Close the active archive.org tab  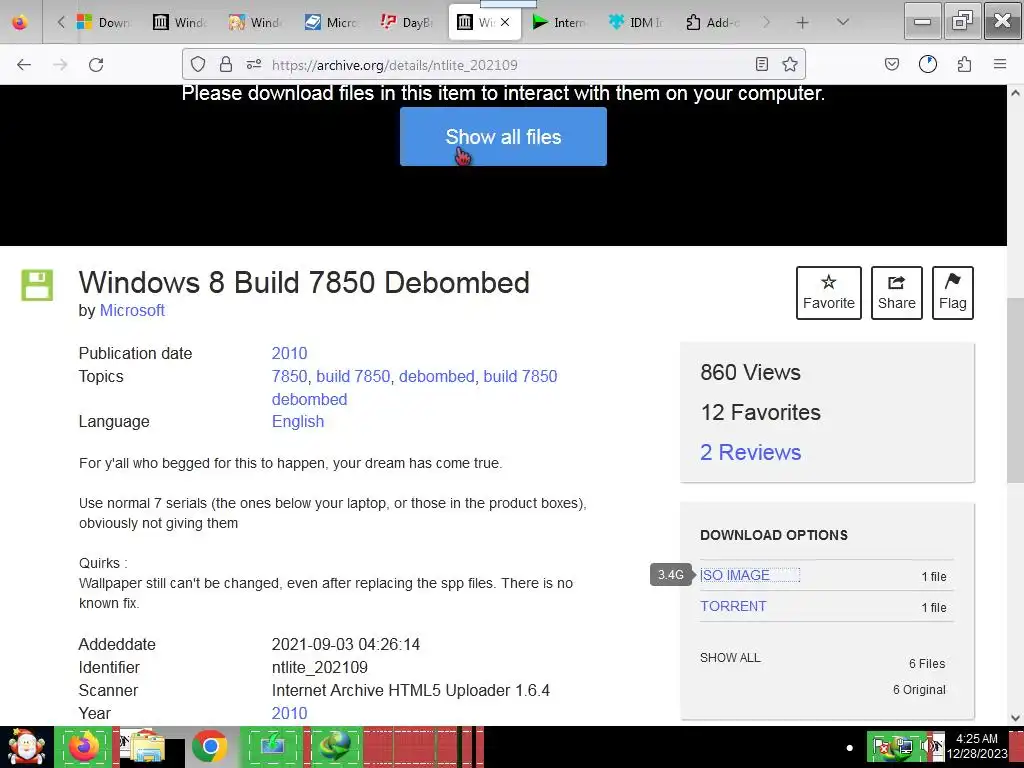[x=505, y=22]
